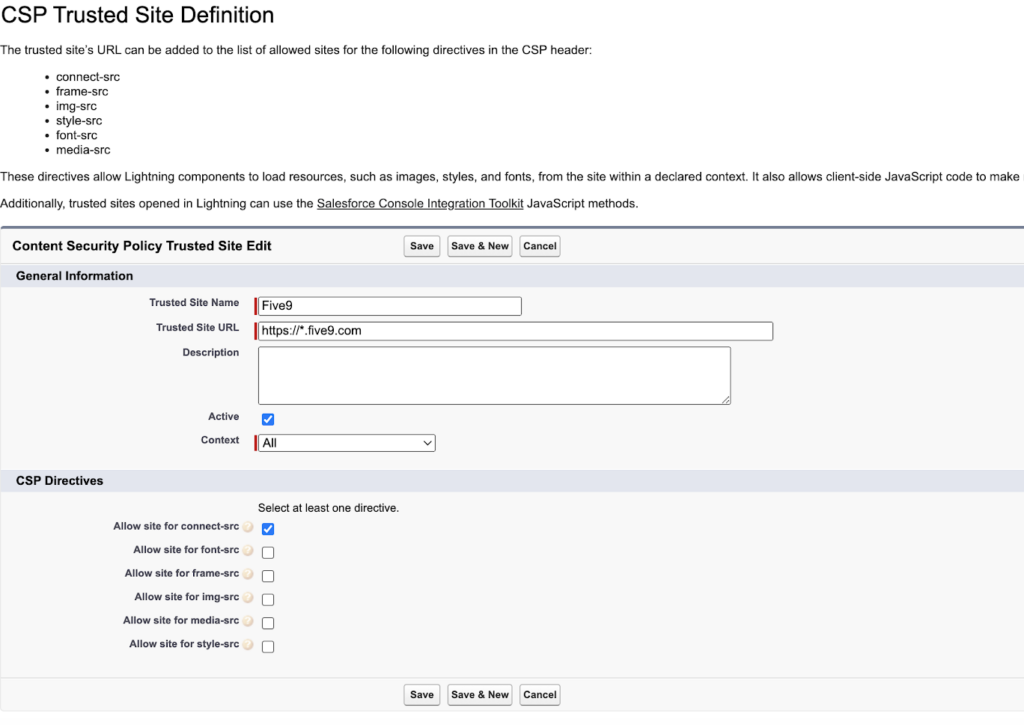
Task: Open help icon for frame-src directive
Action: click(248, 573)
